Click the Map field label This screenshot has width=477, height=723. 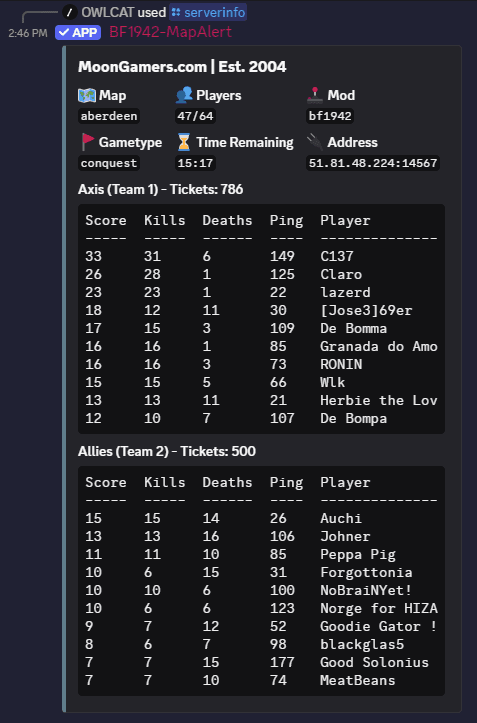113,95
